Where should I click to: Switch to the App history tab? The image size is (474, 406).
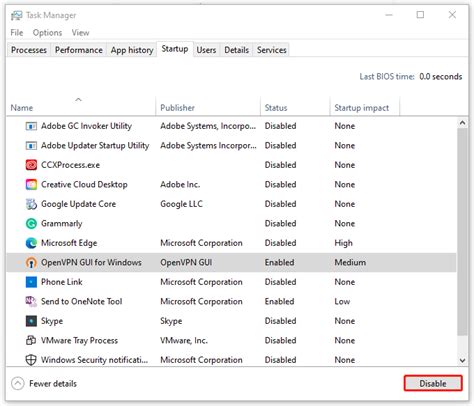(x=132, y=50)
